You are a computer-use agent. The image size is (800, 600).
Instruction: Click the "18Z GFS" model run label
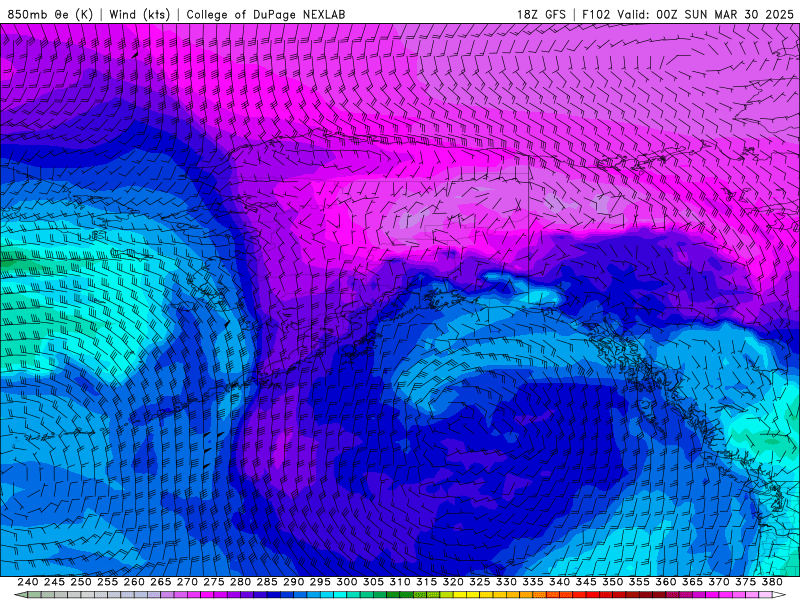click(x=541, y=14)
